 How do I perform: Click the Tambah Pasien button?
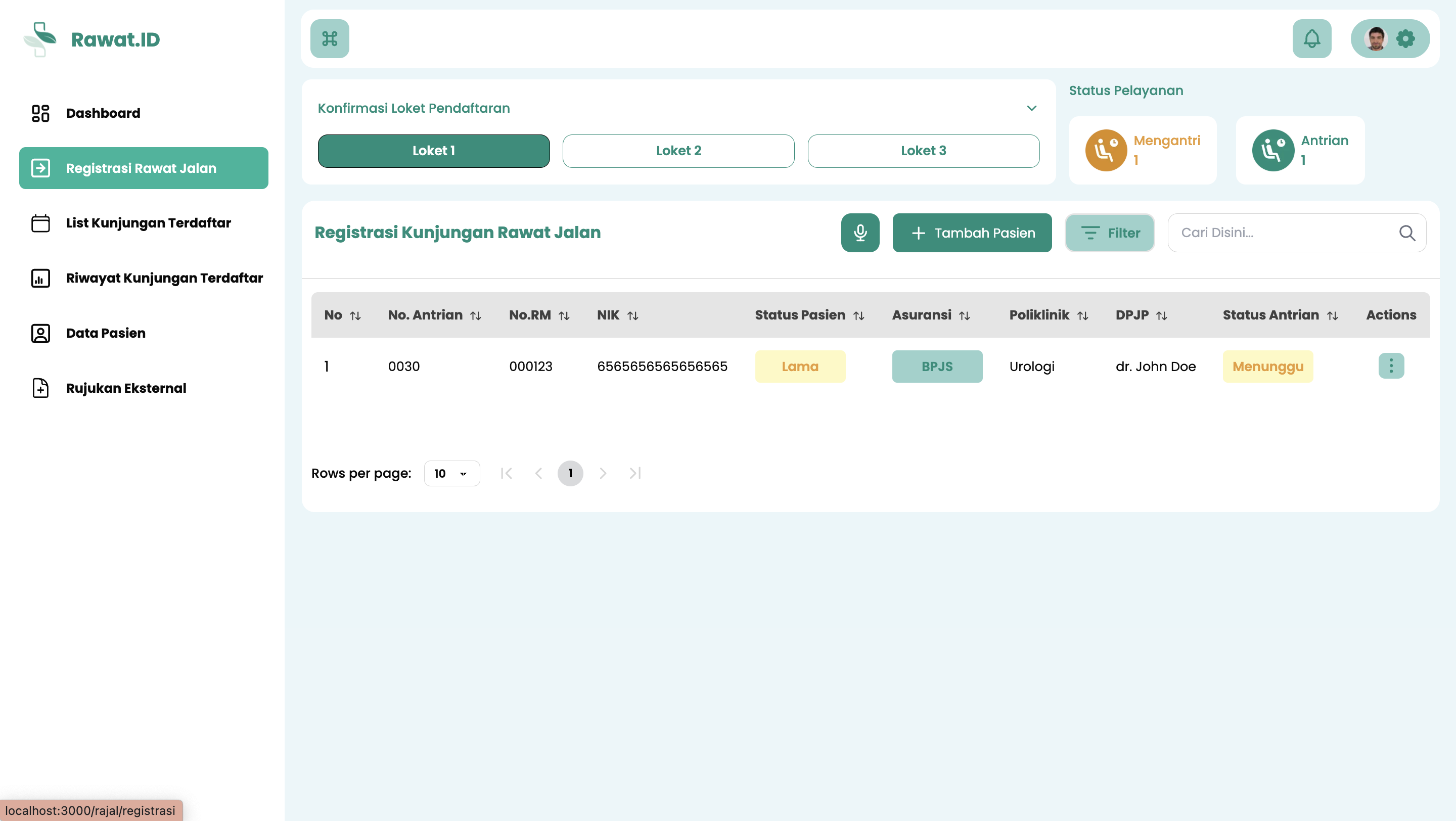click(972, 233)
